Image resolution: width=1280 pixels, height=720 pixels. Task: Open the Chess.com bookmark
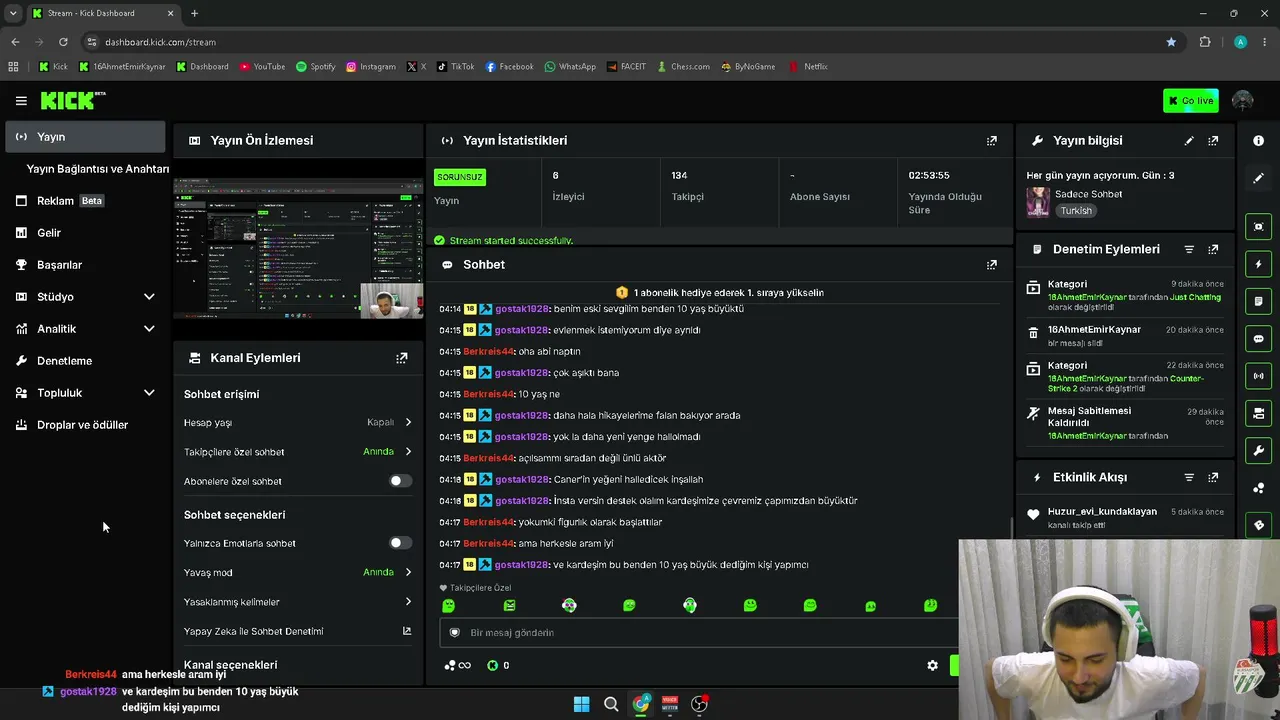(684, 67)
